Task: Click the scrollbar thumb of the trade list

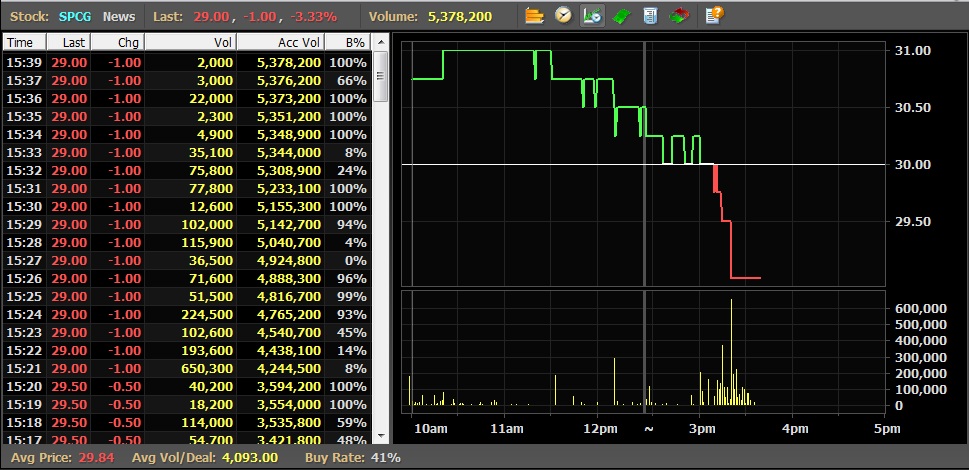Action: coord(381,76)
